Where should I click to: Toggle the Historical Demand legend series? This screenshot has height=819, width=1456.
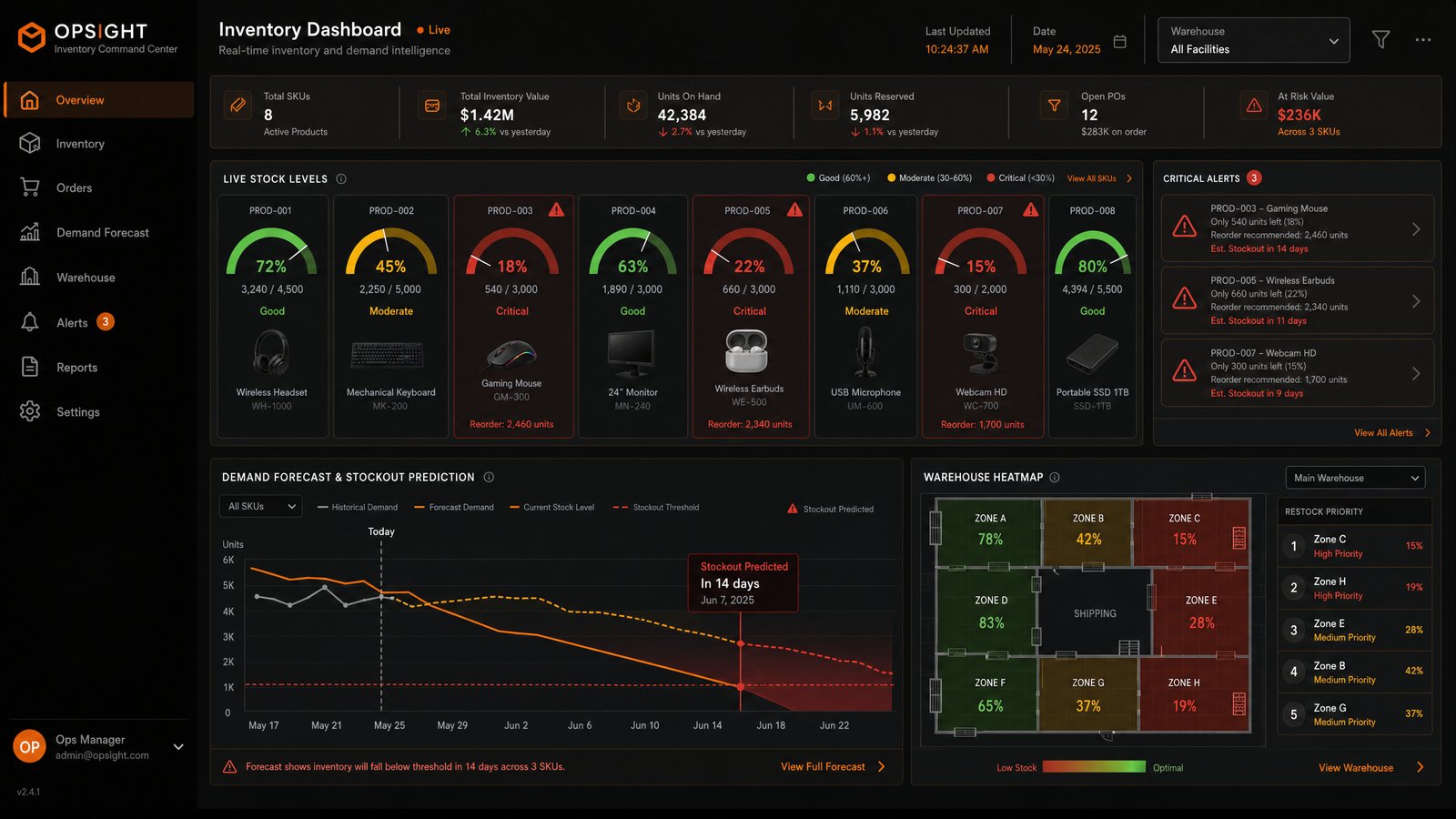click(x=358, y=508)
